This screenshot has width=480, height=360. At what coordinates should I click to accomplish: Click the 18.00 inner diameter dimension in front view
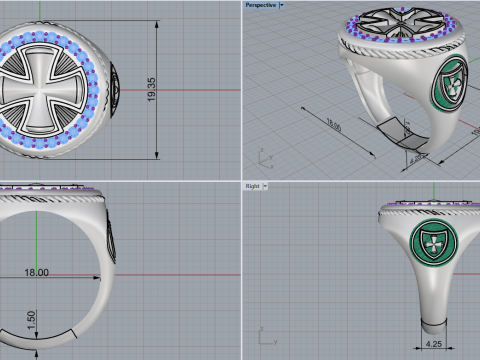[x=36, y=273]
